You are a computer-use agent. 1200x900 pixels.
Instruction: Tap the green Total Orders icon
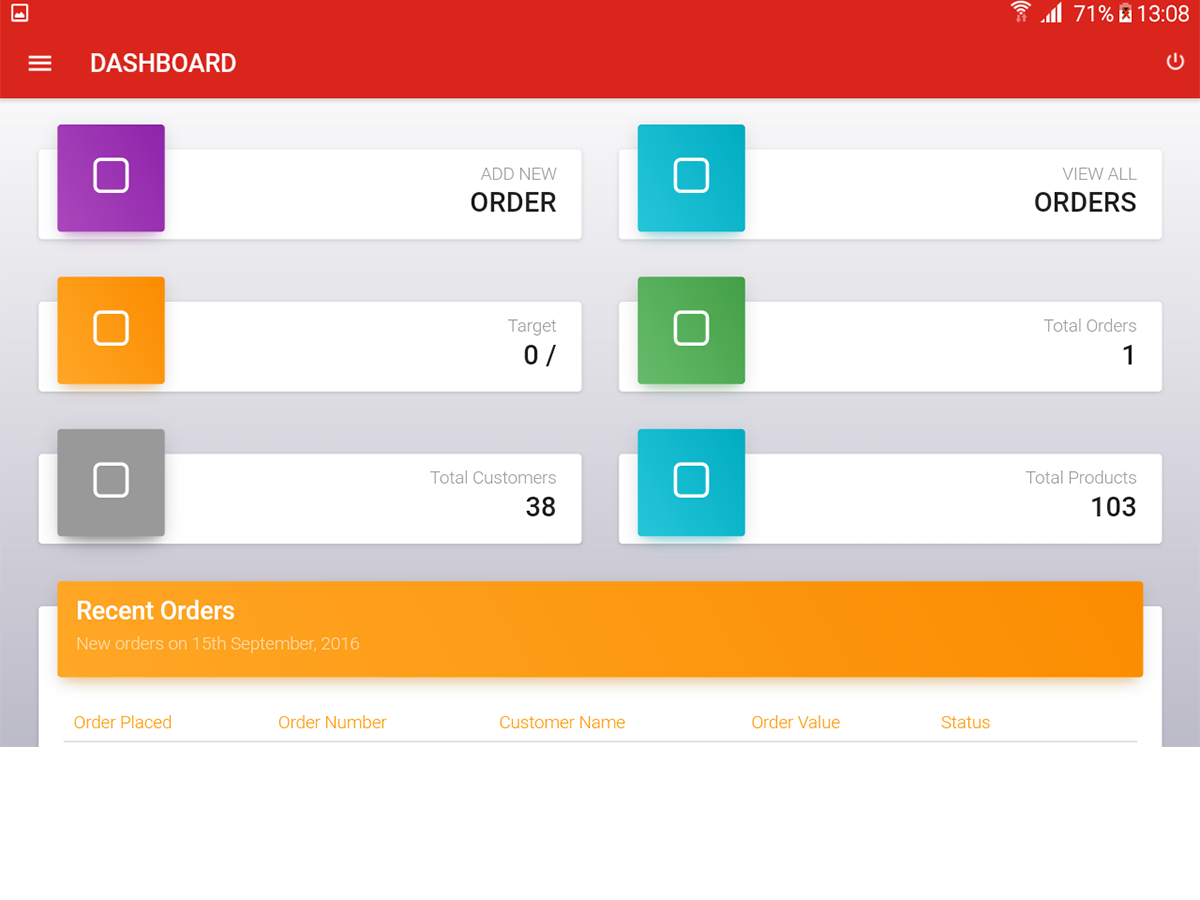(x=691, y=329)
